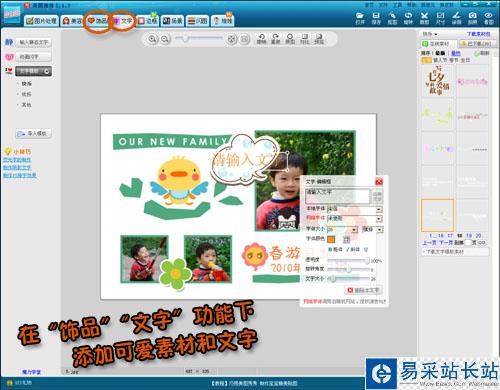Expand the 本地字体 font dropdown
This screenshot has width=500, height=390.
pos(379,209)
